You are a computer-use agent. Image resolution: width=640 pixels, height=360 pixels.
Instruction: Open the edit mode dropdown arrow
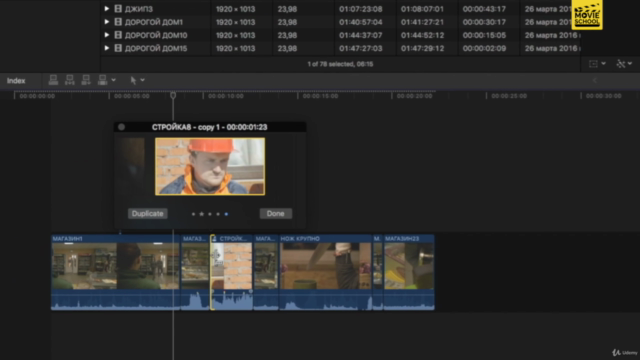pos(113,80)
